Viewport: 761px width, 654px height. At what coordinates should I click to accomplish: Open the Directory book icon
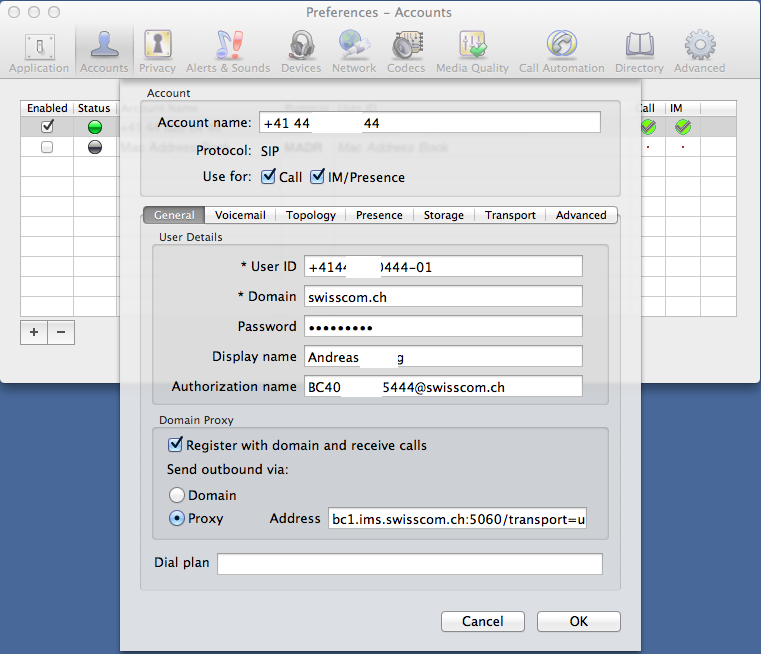point(639,45)
